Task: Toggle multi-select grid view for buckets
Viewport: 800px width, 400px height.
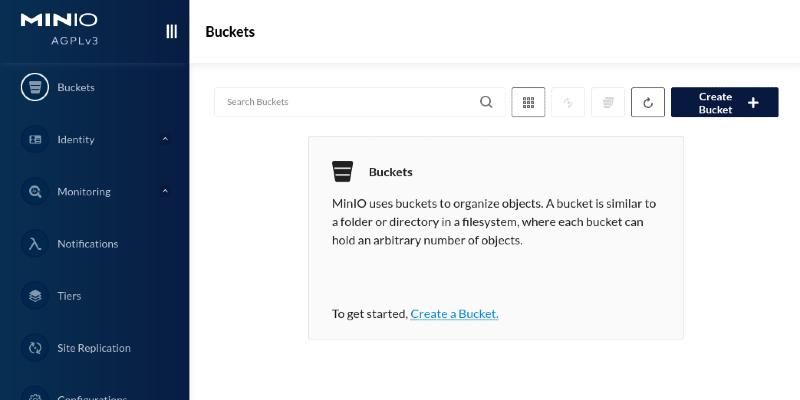Action: (x=528, y=102)
